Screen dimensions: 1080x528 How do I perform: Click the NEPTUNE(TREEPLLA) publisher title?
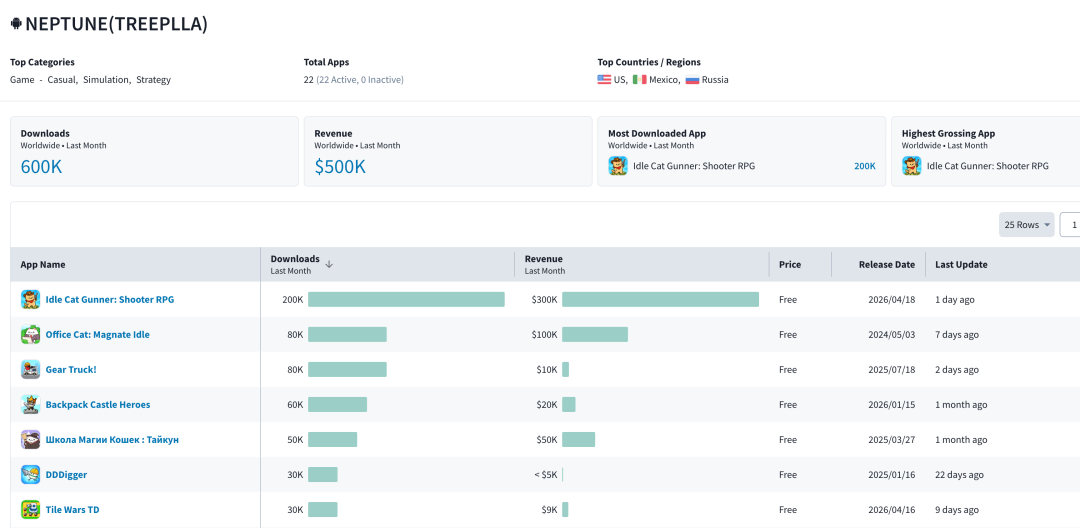(116, 24)
